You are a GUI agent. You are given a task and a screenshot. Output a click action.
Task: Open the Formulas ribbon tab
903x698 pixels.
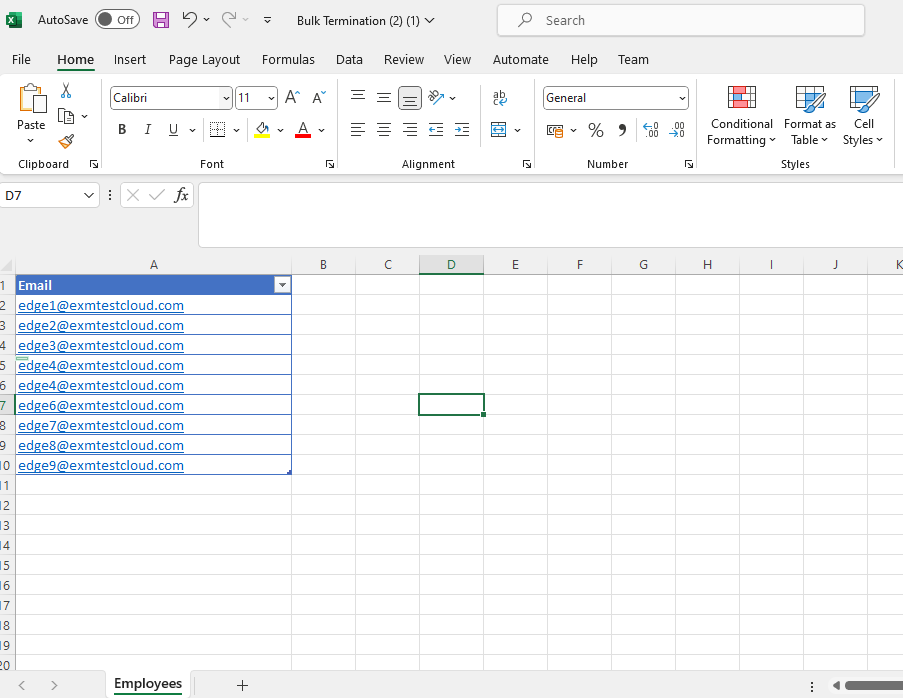click(288, 60)
